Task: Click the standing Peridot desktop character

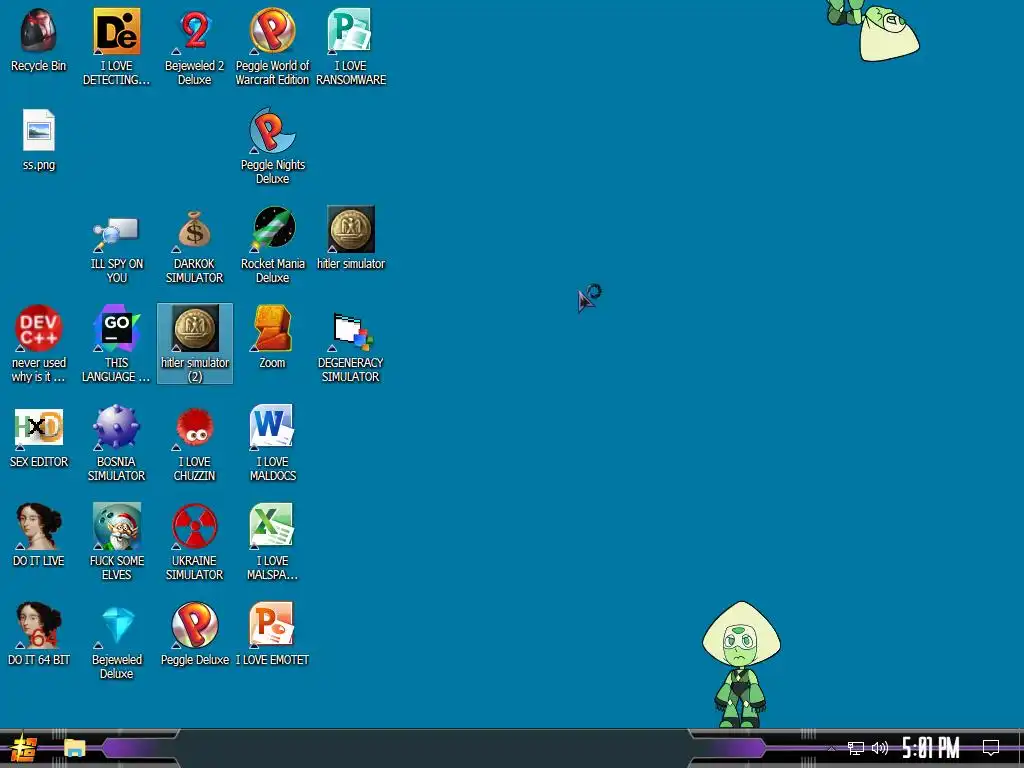Action: click(741, 664)
